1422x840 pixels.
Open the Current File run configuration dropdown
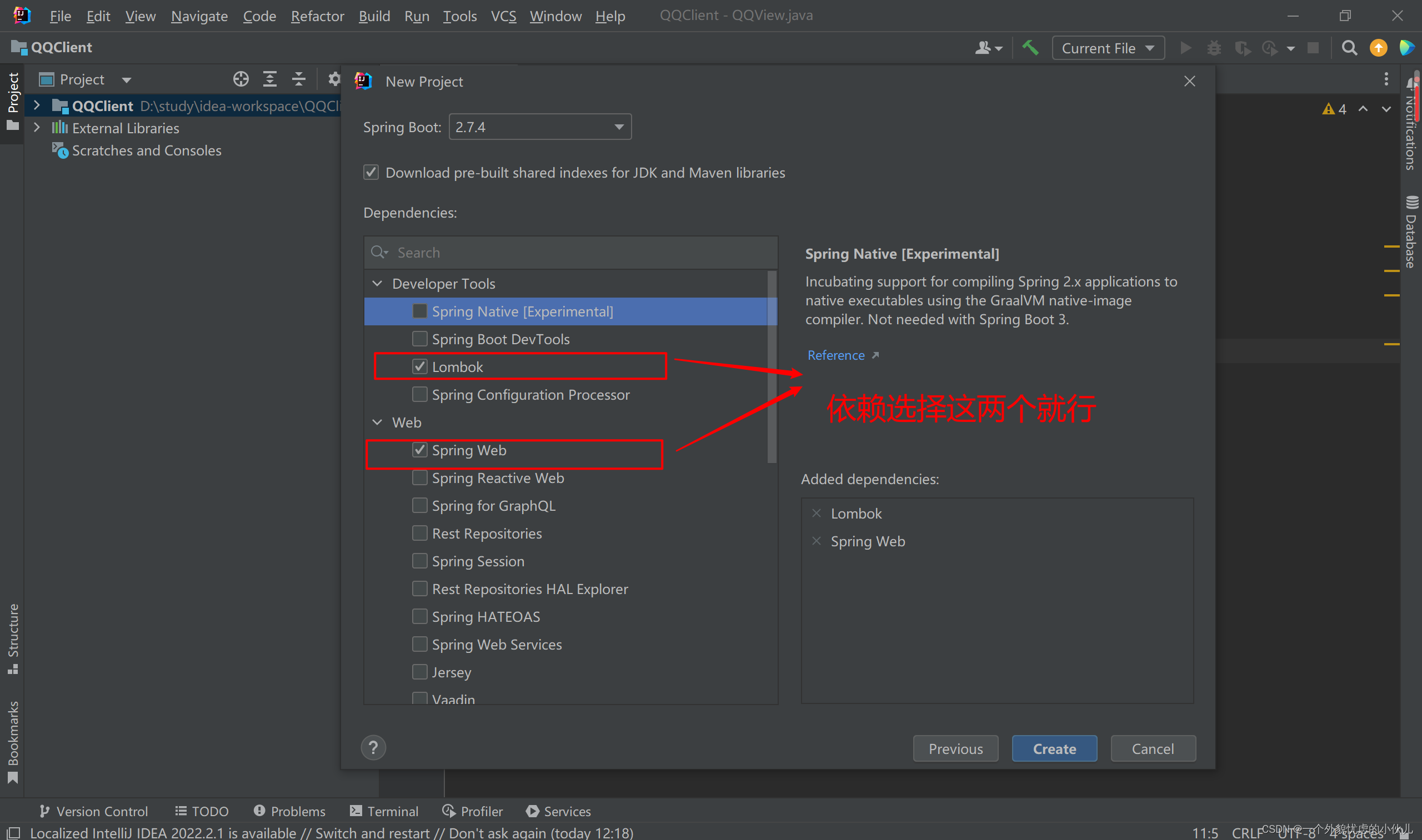pos(1108,48)
